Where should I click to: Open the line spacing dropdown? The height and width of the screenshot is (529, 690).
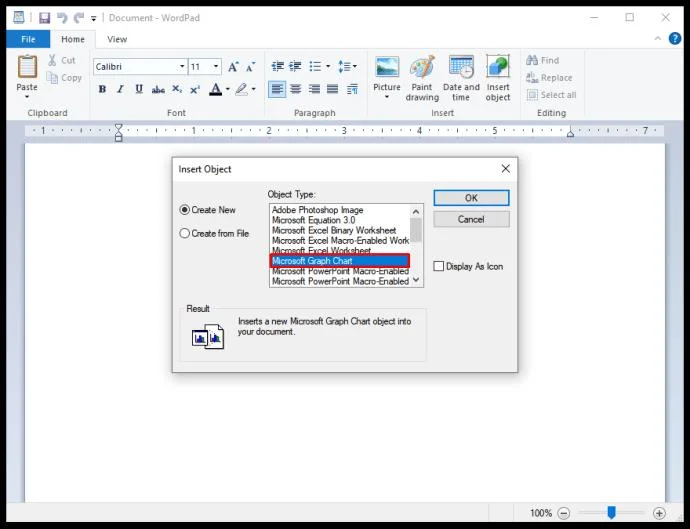point(347,66)
